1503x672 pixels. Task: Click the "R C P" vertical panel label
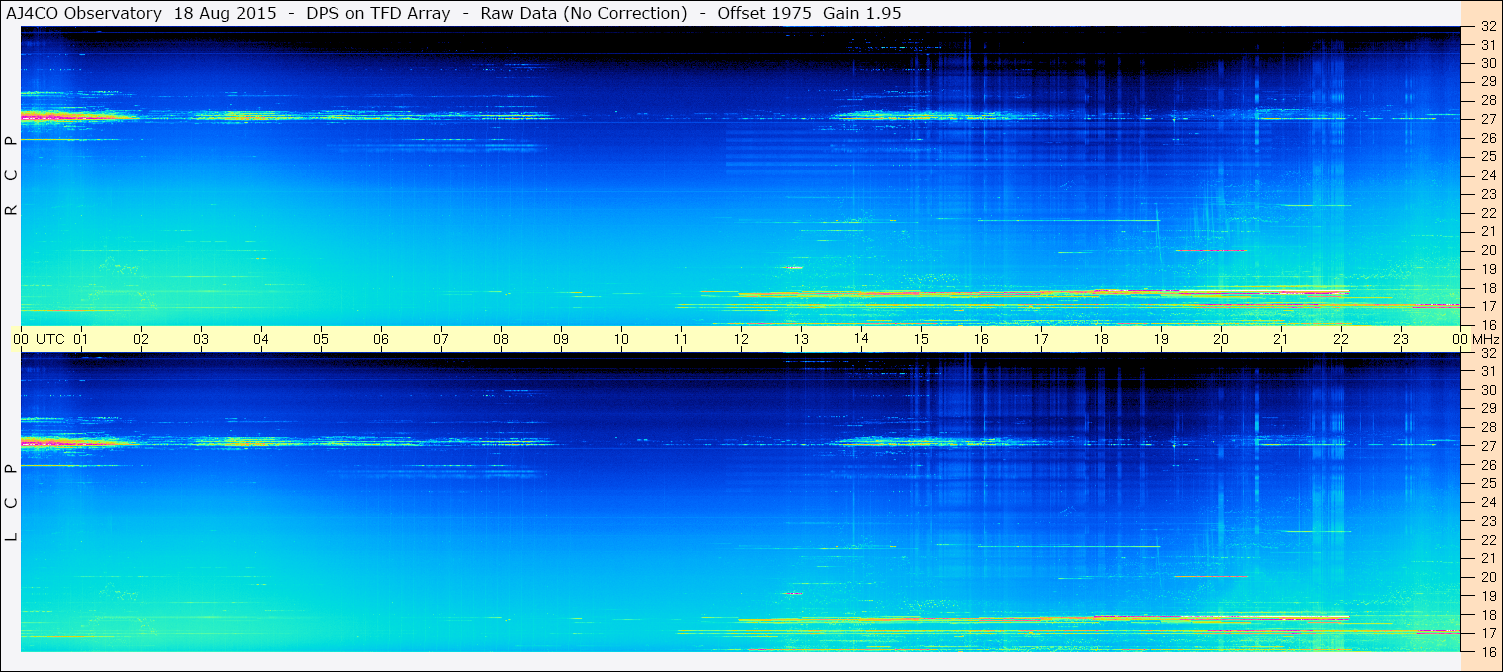coord(11,176)
